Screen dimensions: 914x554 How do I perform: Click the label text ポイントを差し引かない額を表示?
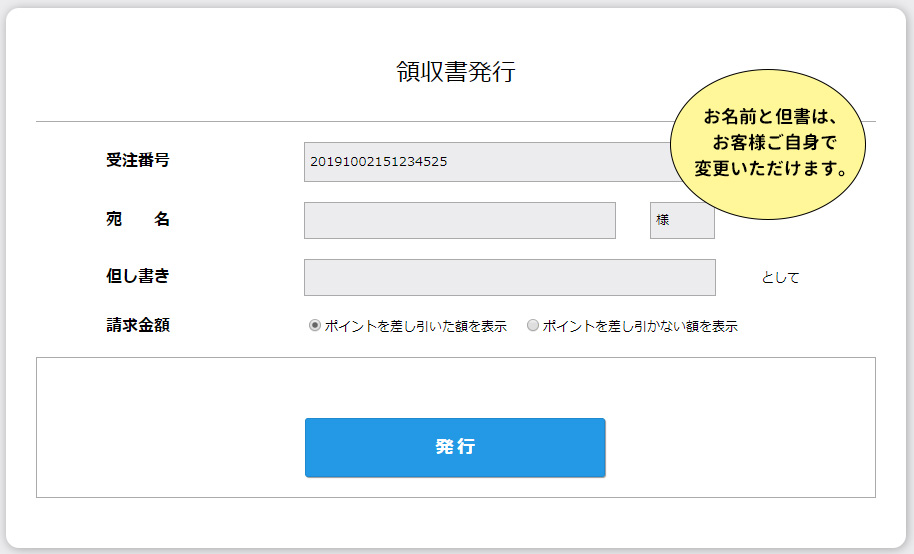[640, 326]
